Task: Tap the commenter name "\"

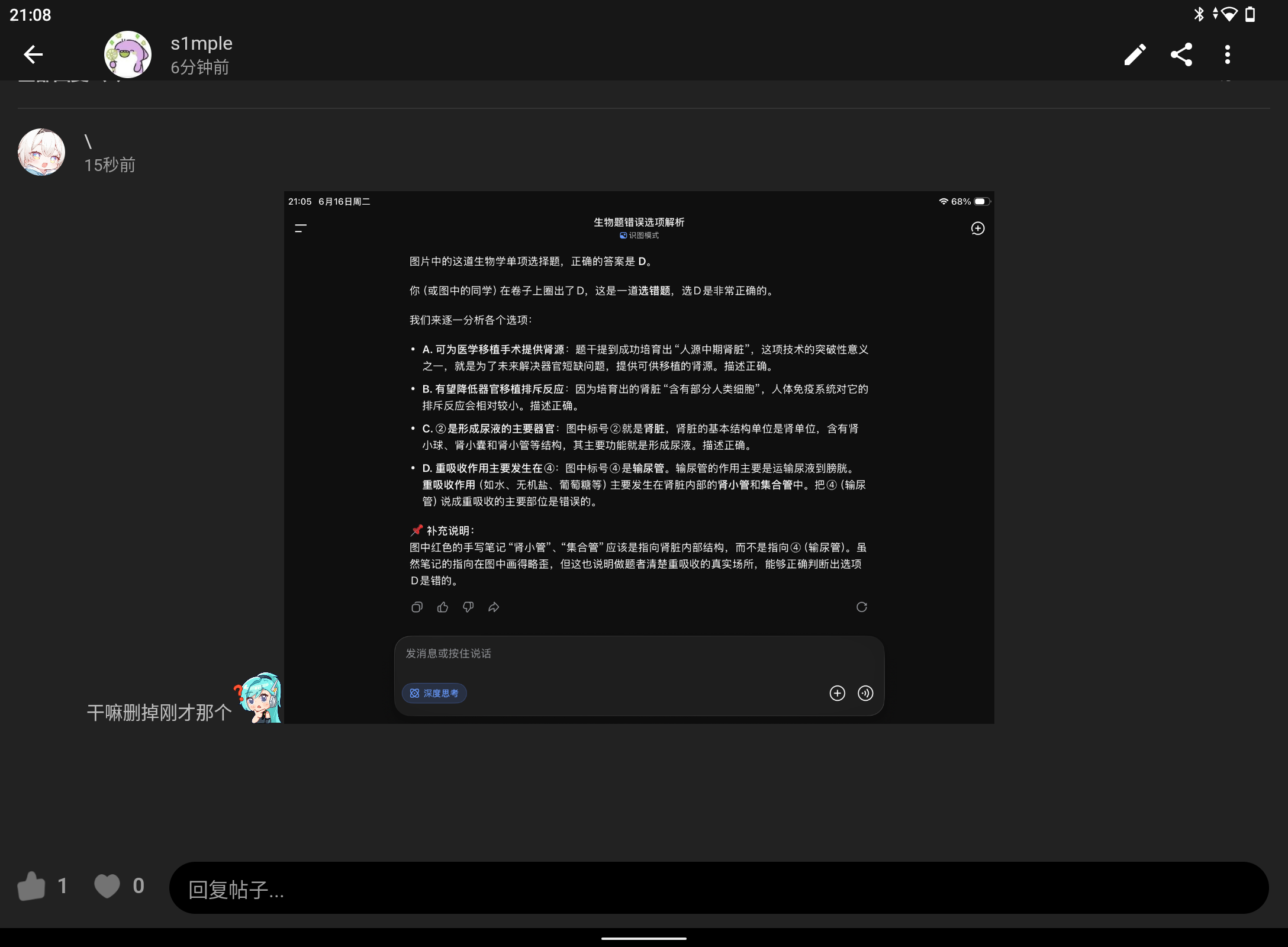Action: (88, 141)
